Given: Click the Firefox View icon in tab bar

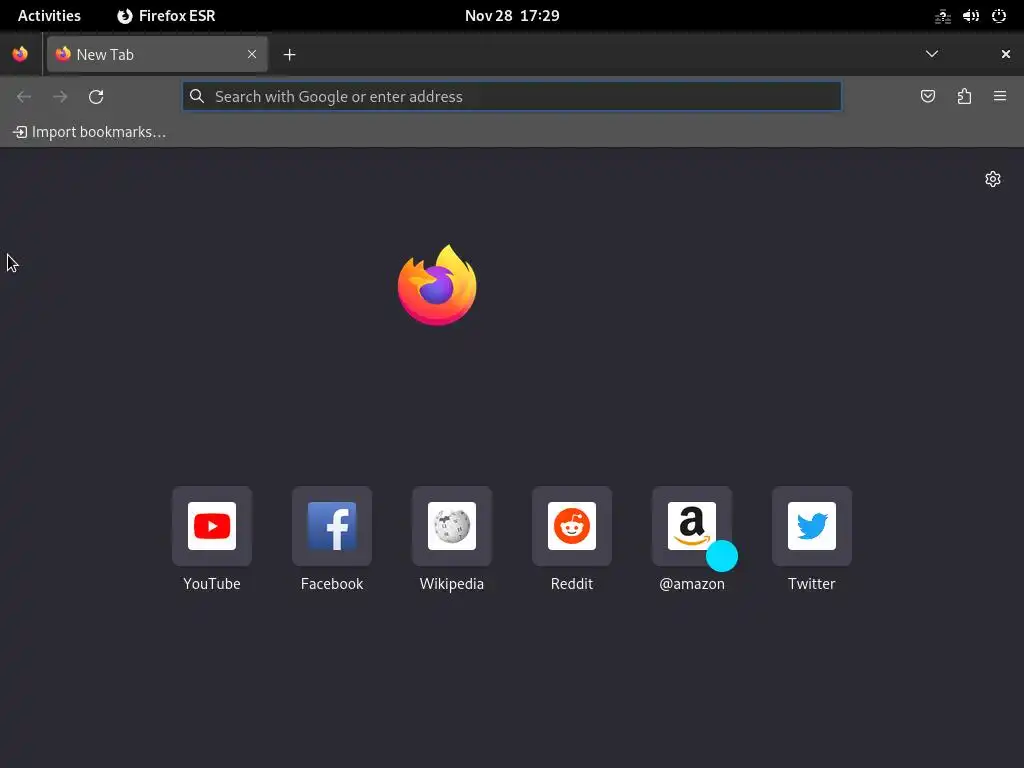Looking at the screenshot, I should point(20,54).
